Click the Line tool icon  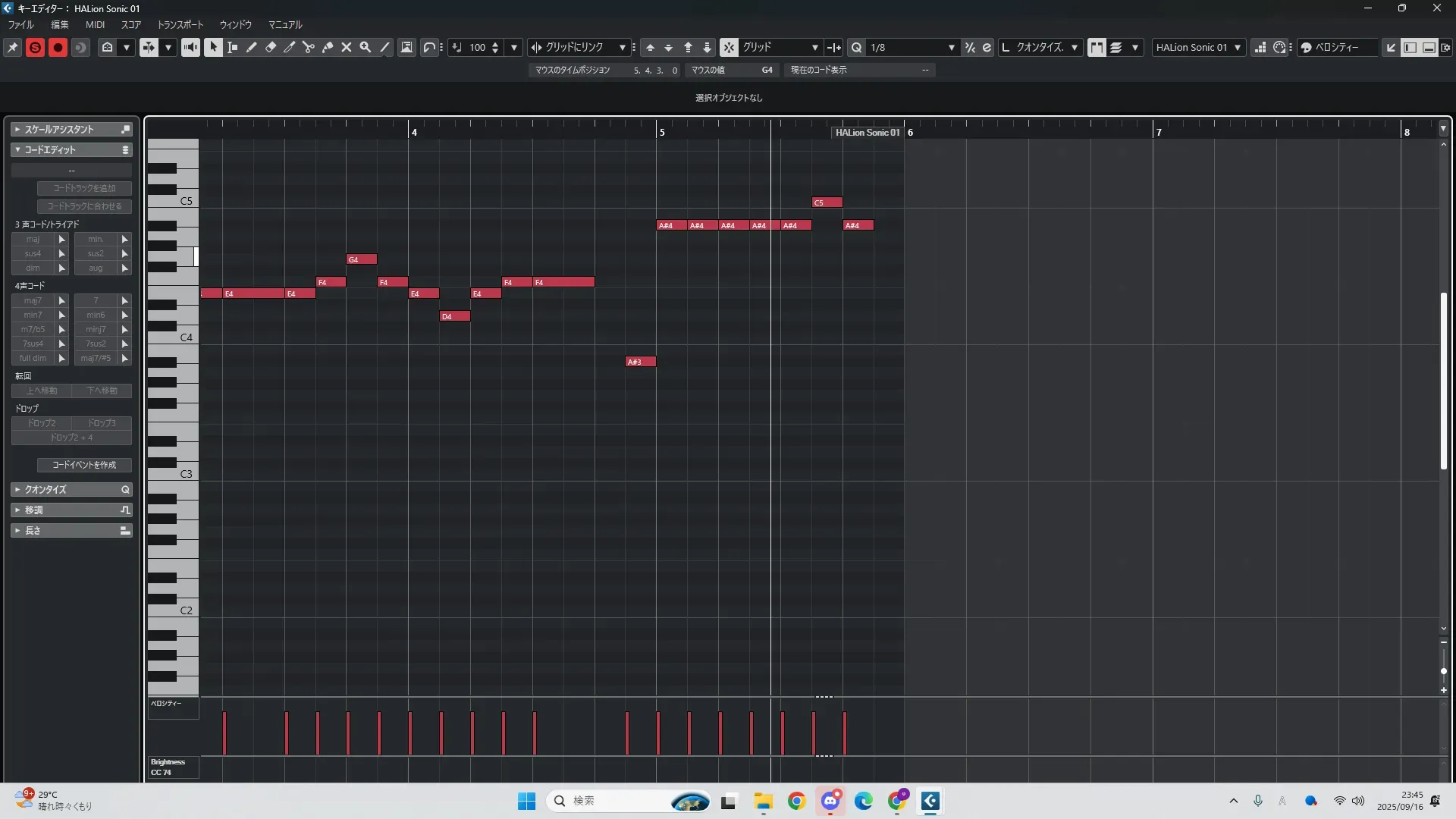point(385,47)
